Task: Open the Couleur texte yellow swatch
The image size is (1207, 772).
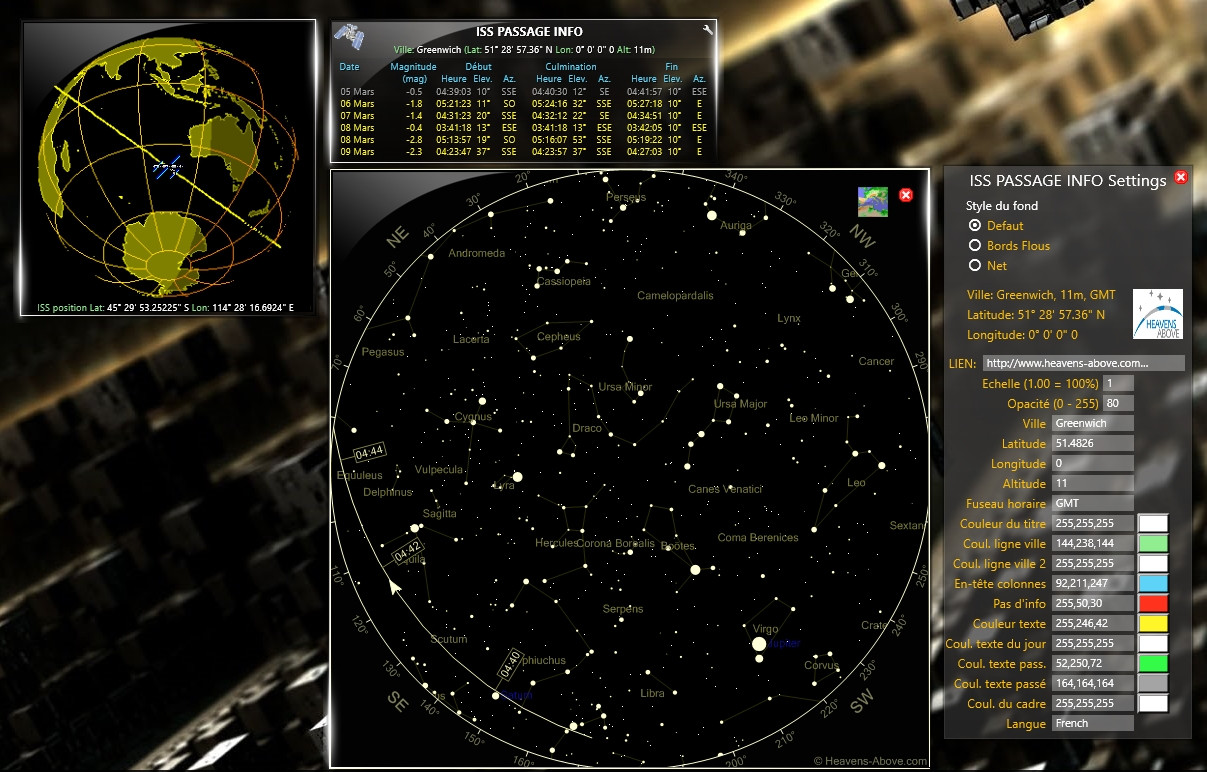Action: click(x=1154, y=623)
